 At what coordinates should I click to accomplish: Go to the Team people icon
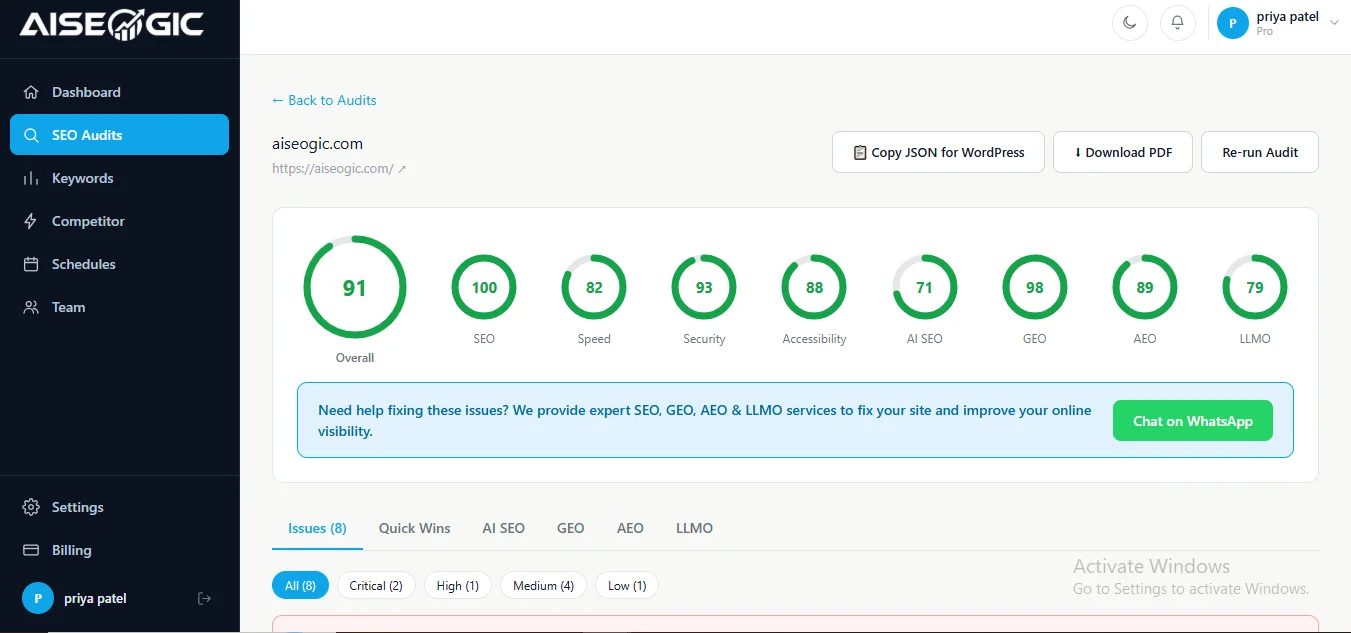[31, 307]
